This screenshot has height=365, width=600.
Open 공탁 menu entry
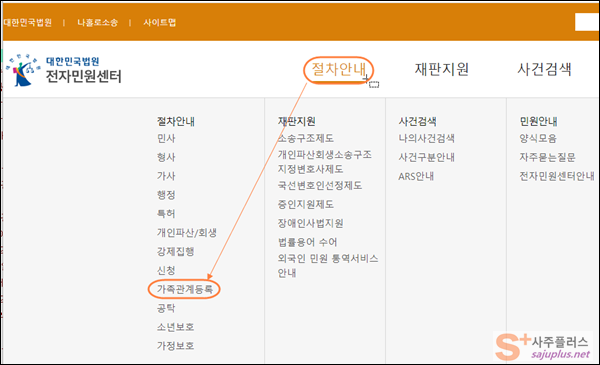[166, 308]
